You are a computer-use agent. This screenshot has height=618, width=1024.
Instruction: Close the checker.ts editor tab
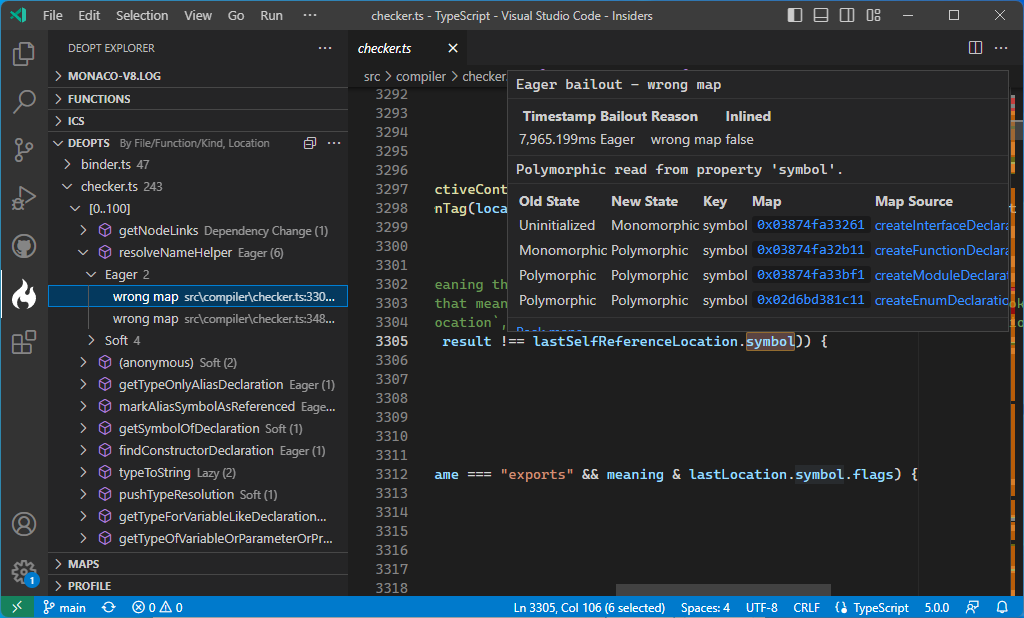(452, 48)
